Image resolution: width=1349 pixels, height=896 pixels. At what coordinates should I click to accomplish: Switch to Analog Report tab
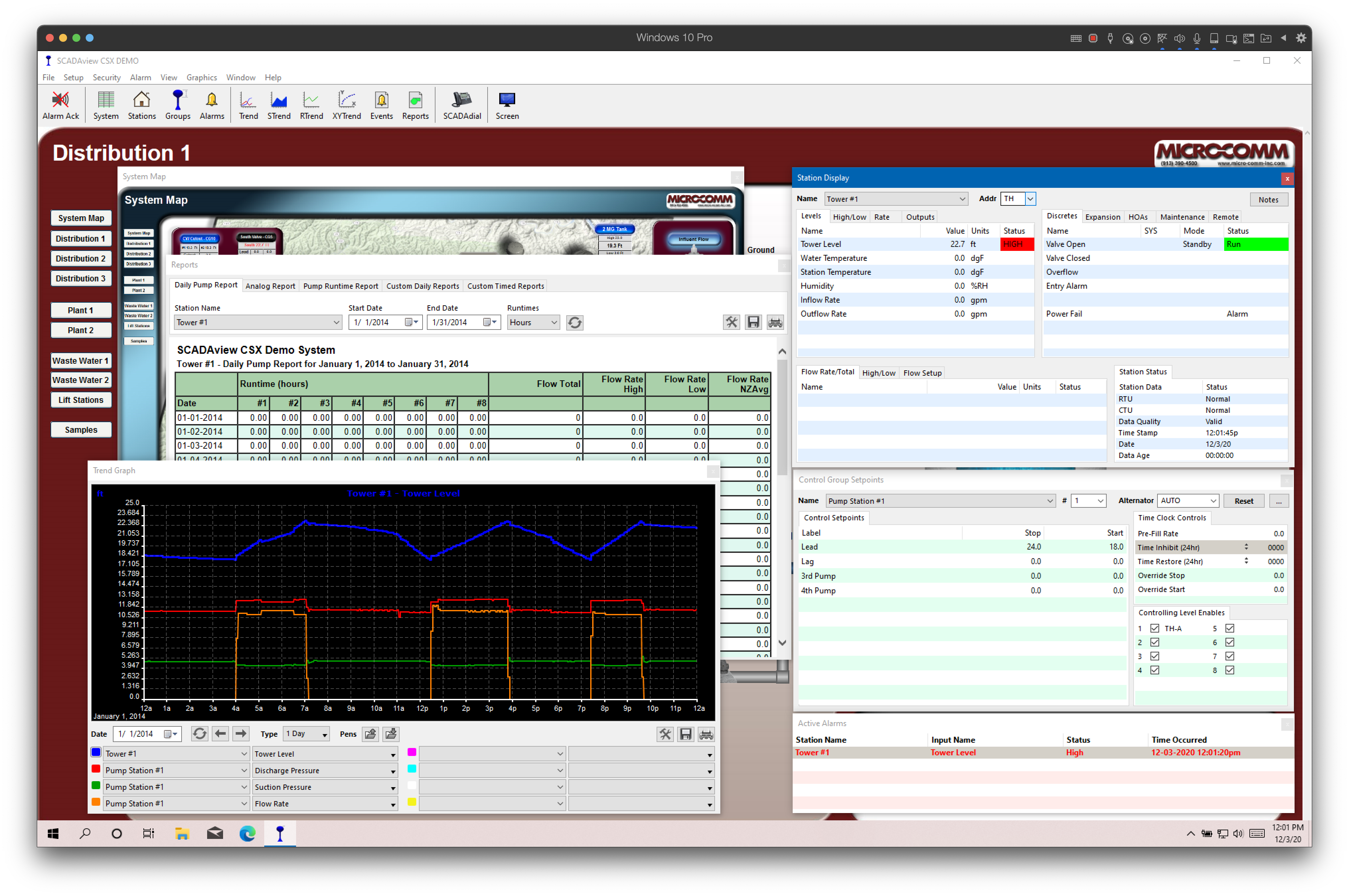click(x=270, y=286)
